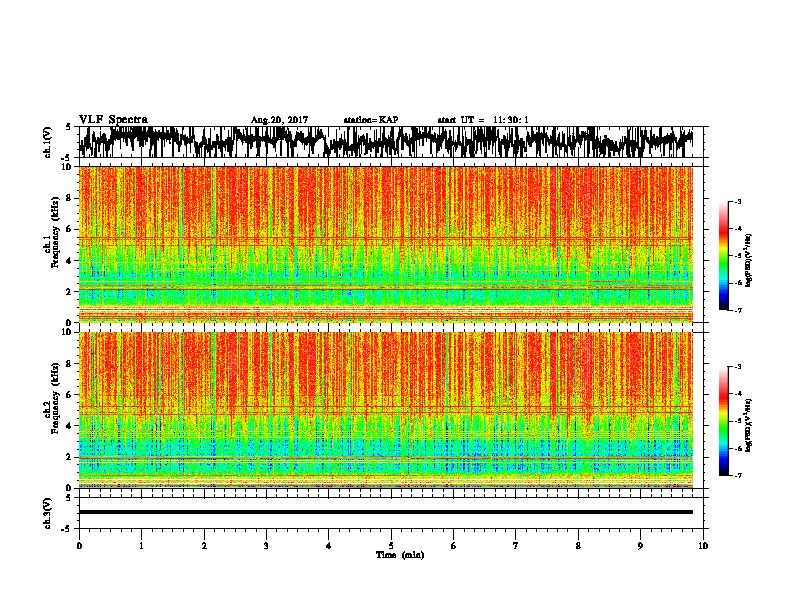Click the "ch.1(V)" axis label

[x=47, y=142]
